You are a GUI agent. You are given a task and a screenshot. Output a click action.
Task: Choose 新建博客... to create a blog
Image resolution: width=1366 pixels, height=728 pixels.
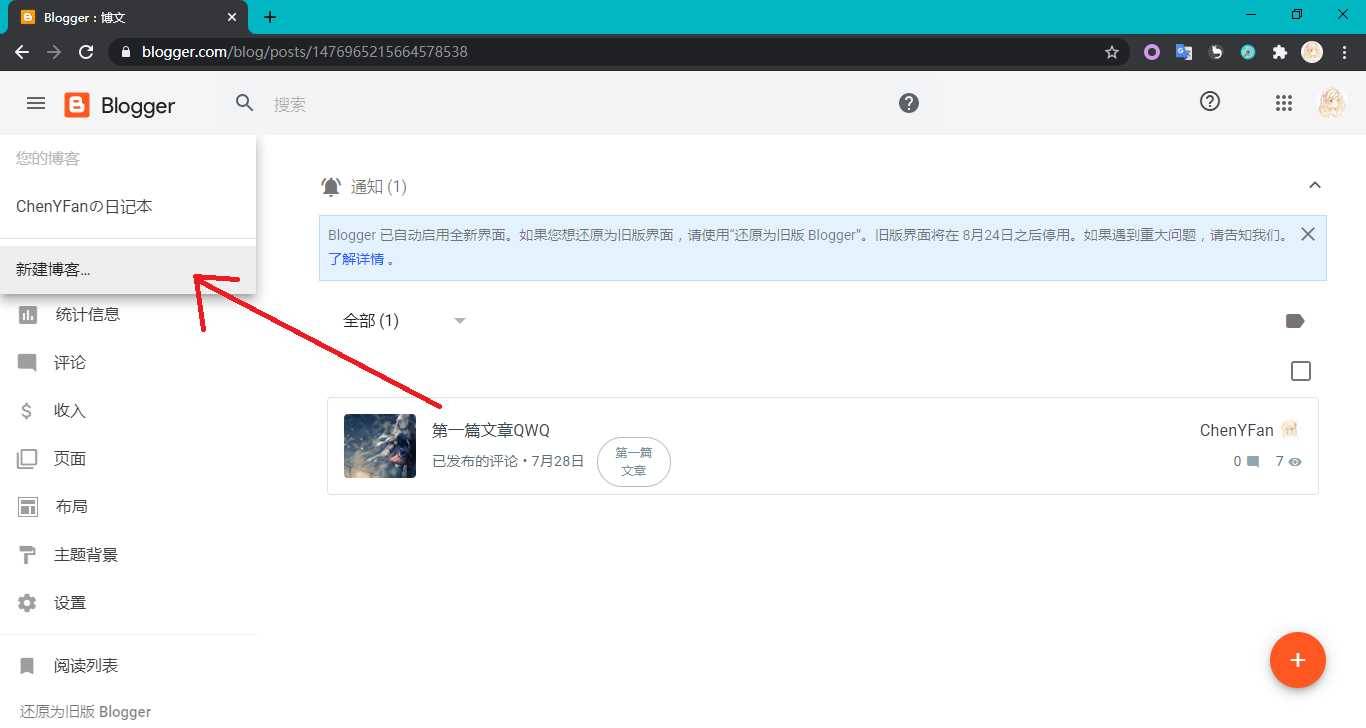128,269
